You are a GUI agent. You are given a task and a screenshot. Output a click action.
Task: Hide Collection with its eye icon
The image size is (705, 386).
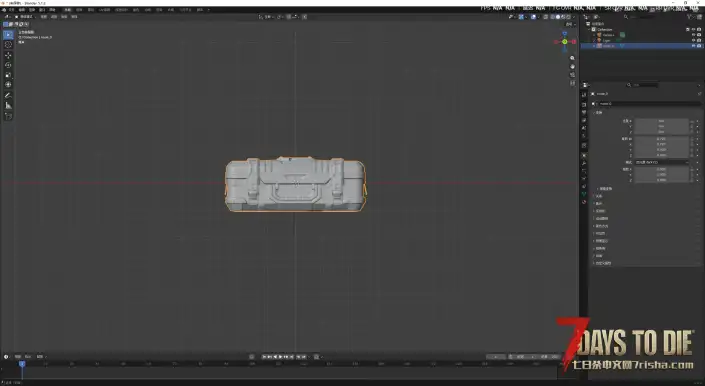[x=693, y=29]
